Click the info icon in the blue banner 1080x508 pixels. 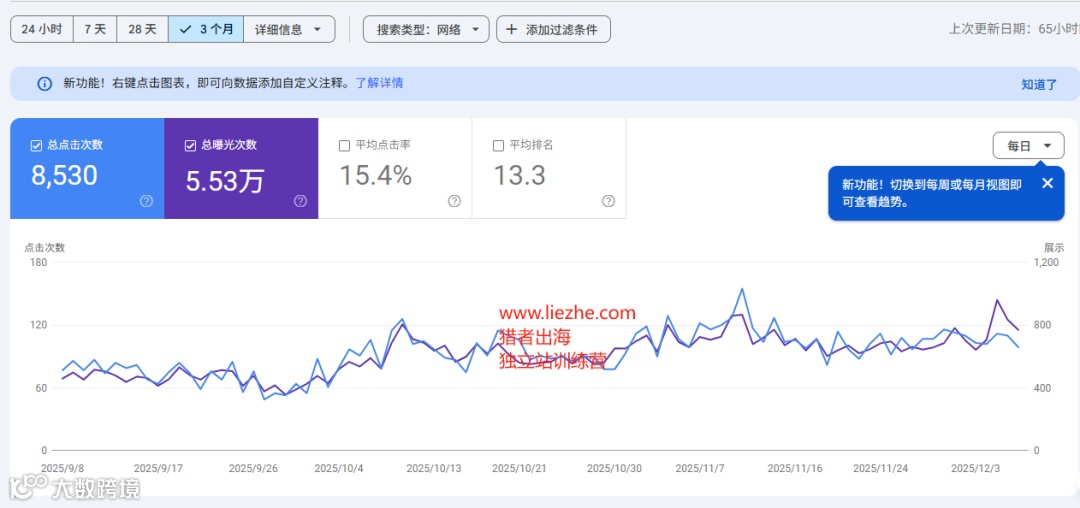(x=45, y=84)
